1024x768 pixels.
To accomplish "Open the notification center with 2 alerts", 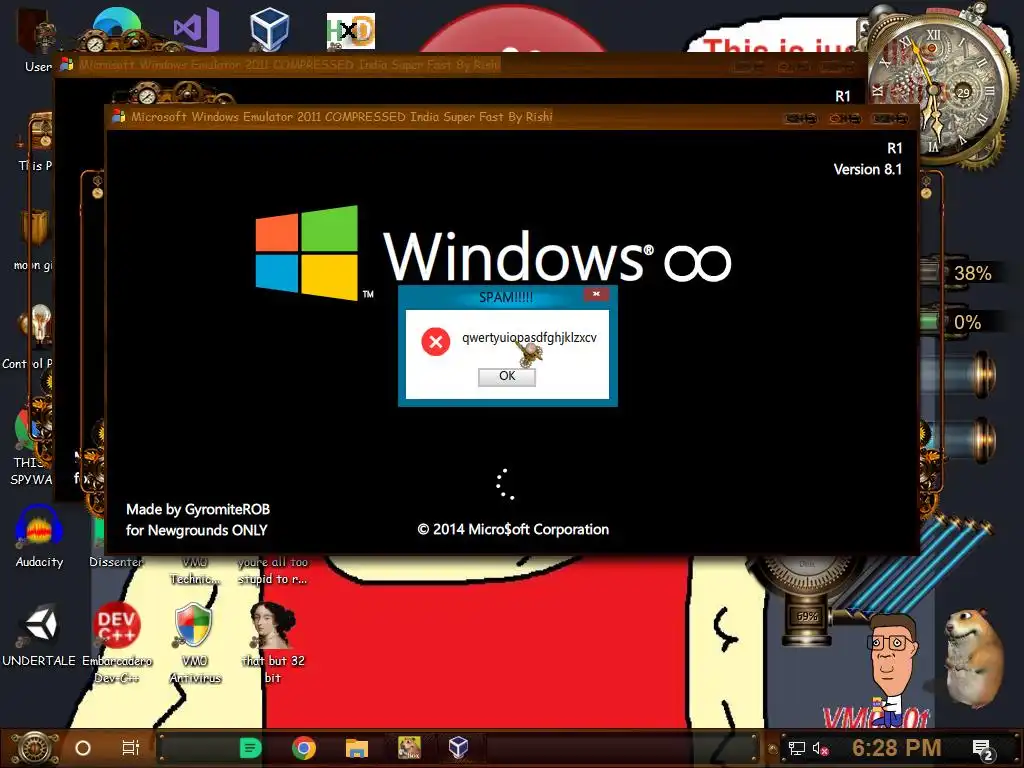I will (984, 750).
